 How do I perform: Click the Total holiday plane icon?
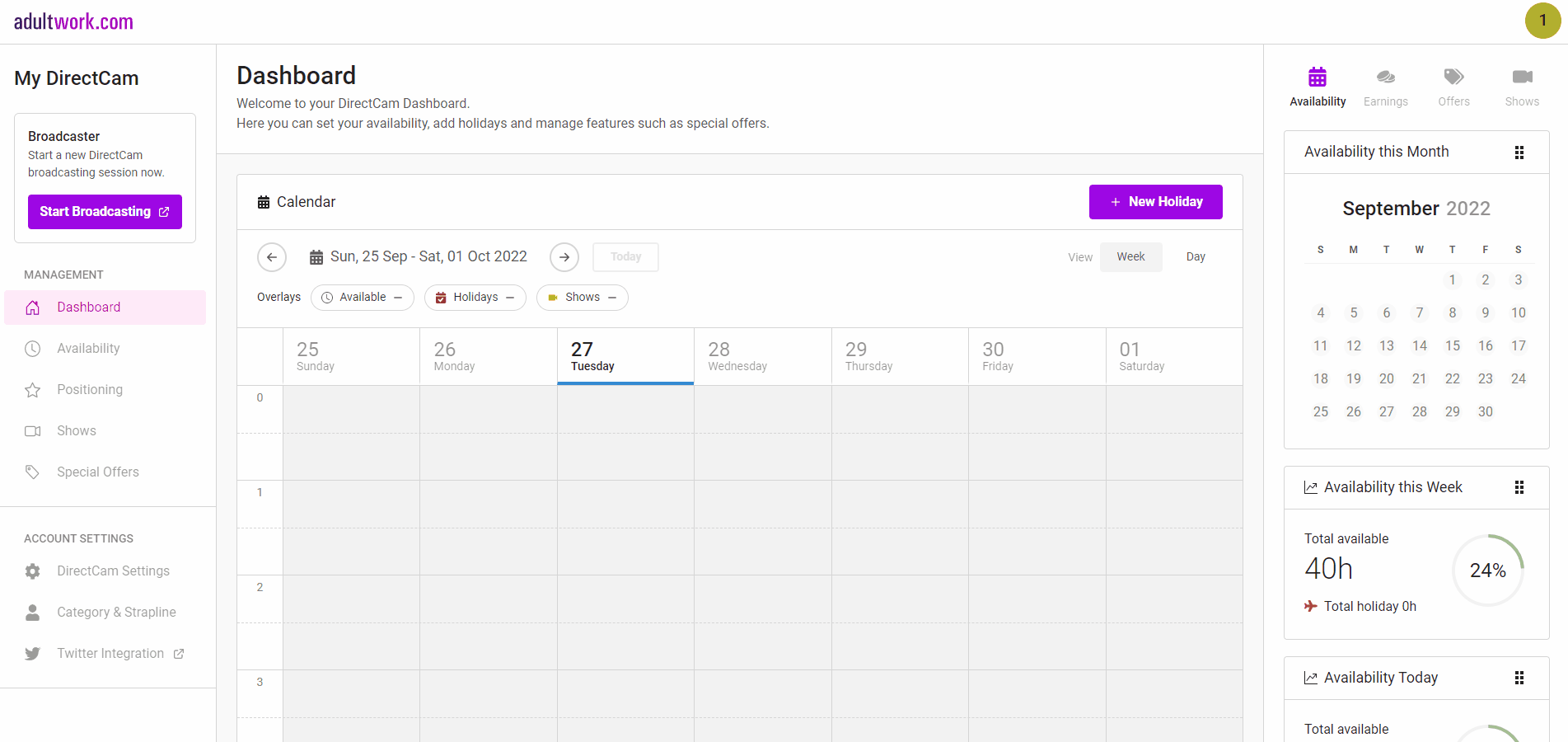tap(1311, 607)
